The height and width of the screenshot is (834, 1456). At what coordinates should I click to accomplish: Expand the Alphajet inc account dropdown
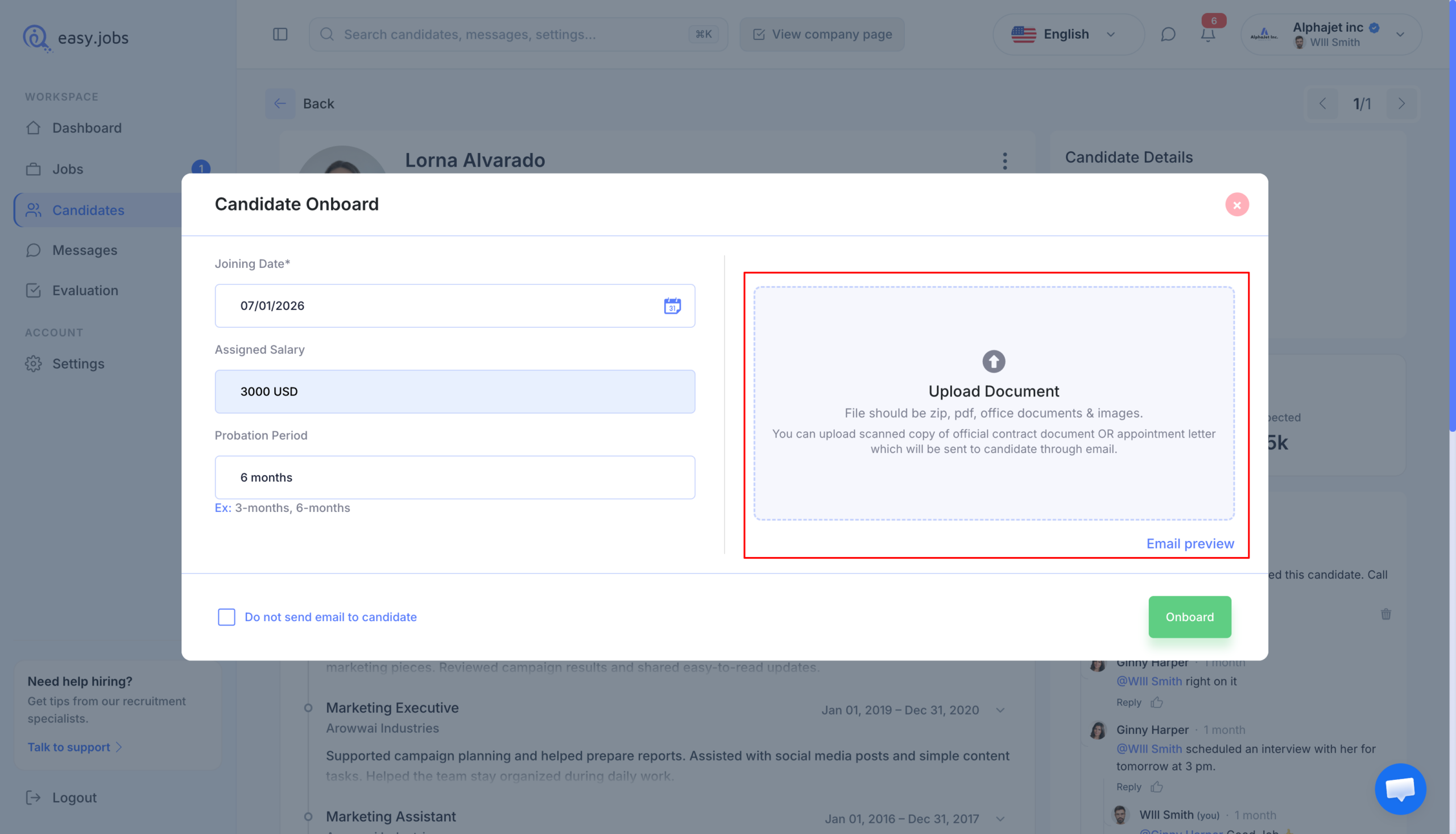click(1331, 34)
